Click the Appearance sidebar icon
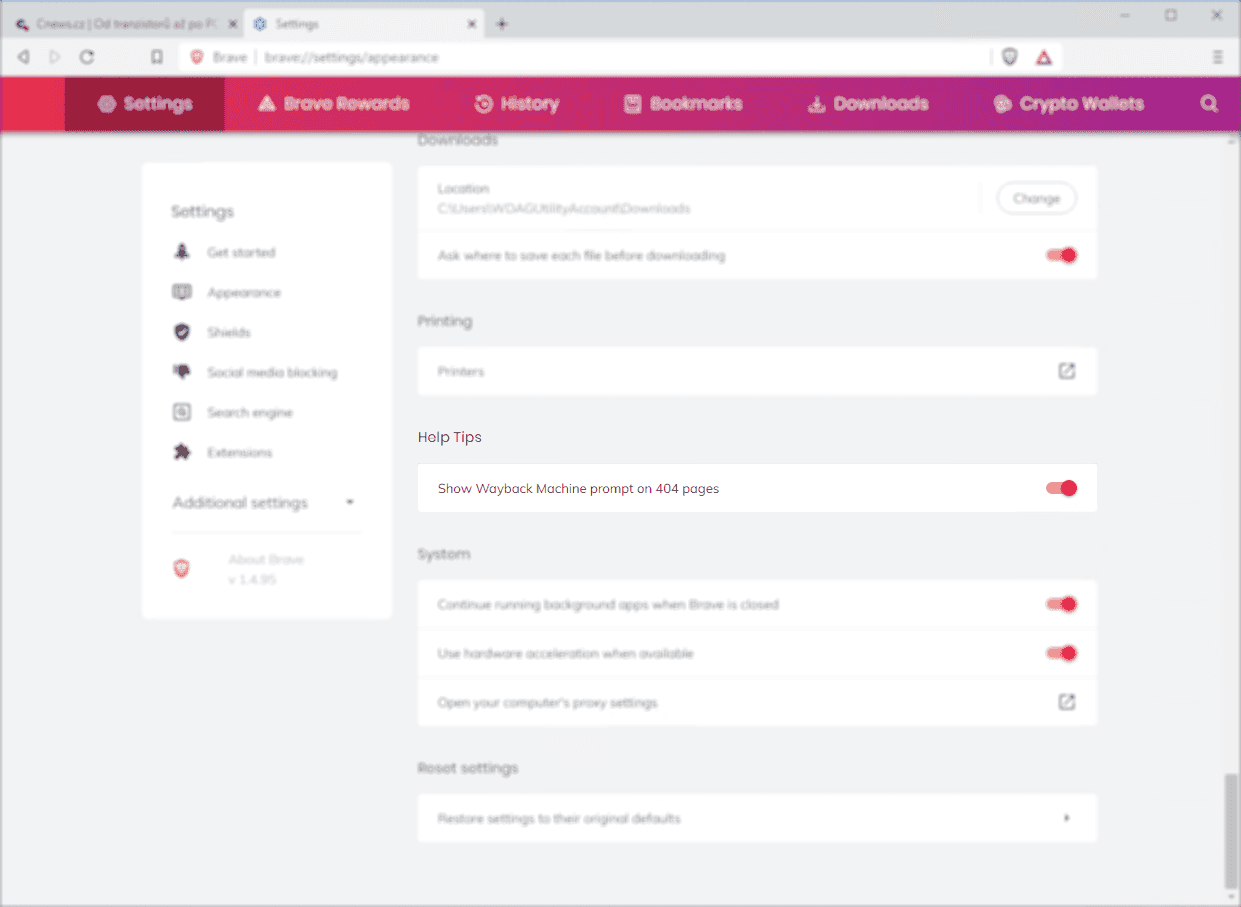 [182, 292]
